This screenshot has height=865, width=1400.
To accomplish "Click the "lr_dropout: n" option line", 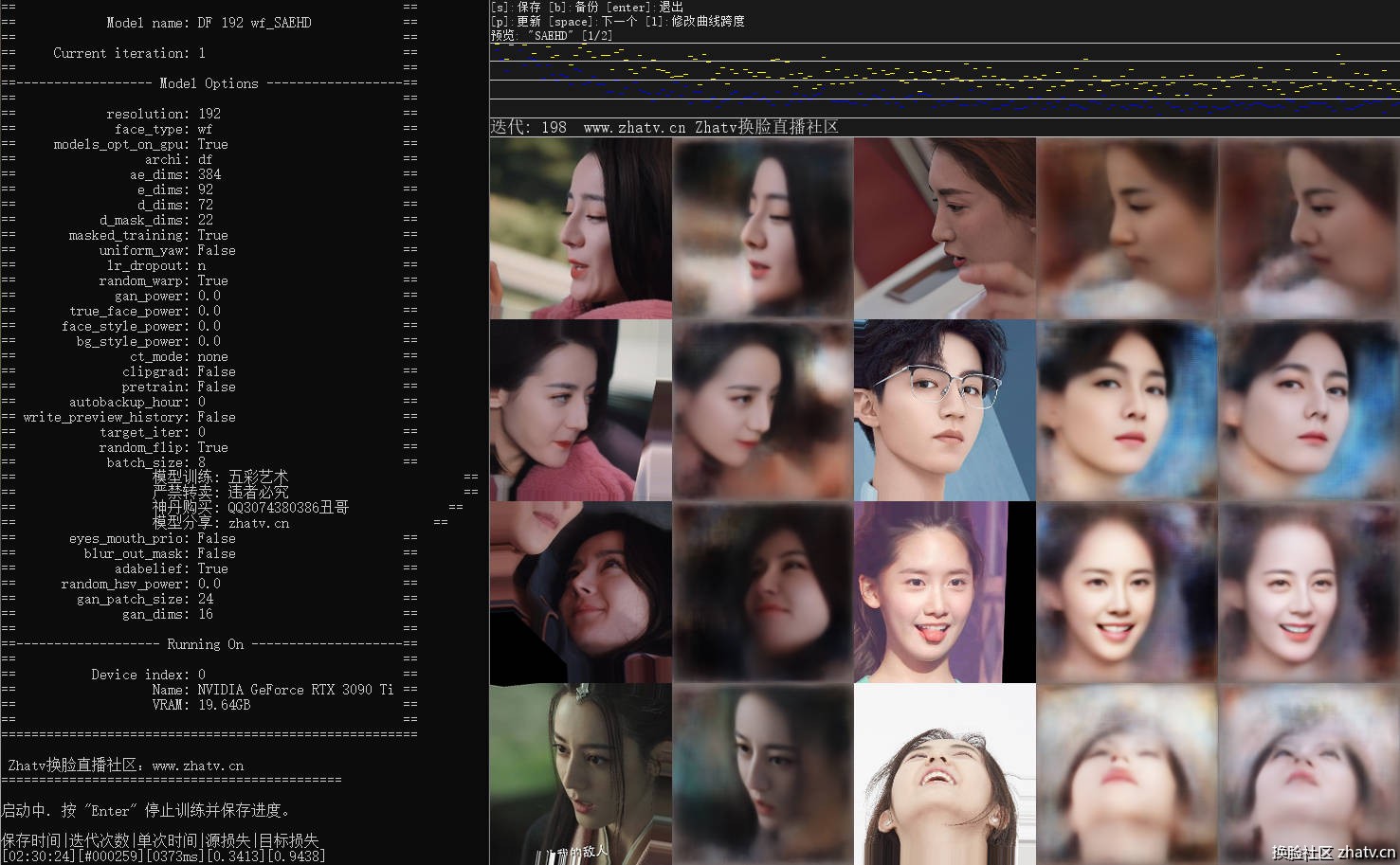I will (x=155, y=265).
